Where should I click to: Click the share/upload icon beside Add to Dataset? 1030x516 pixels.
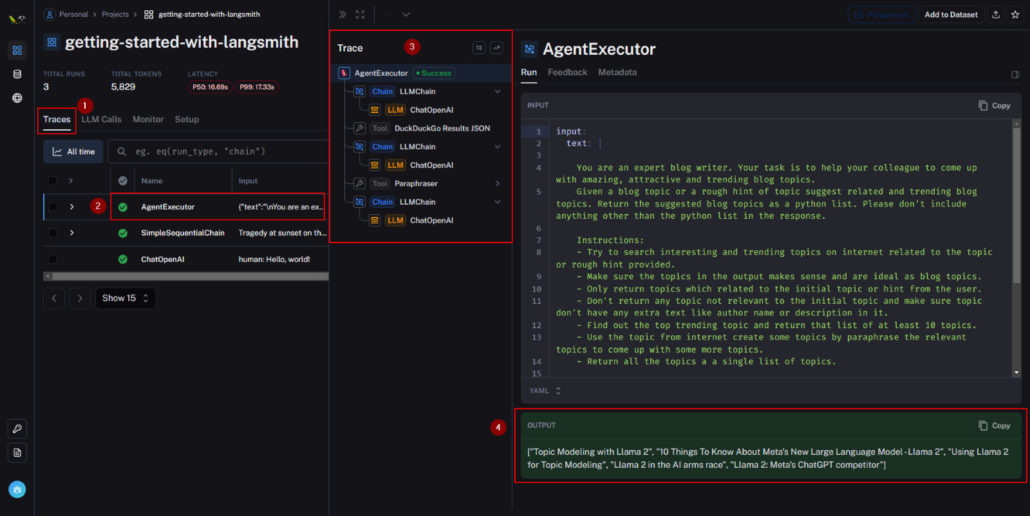click(995, 14)
